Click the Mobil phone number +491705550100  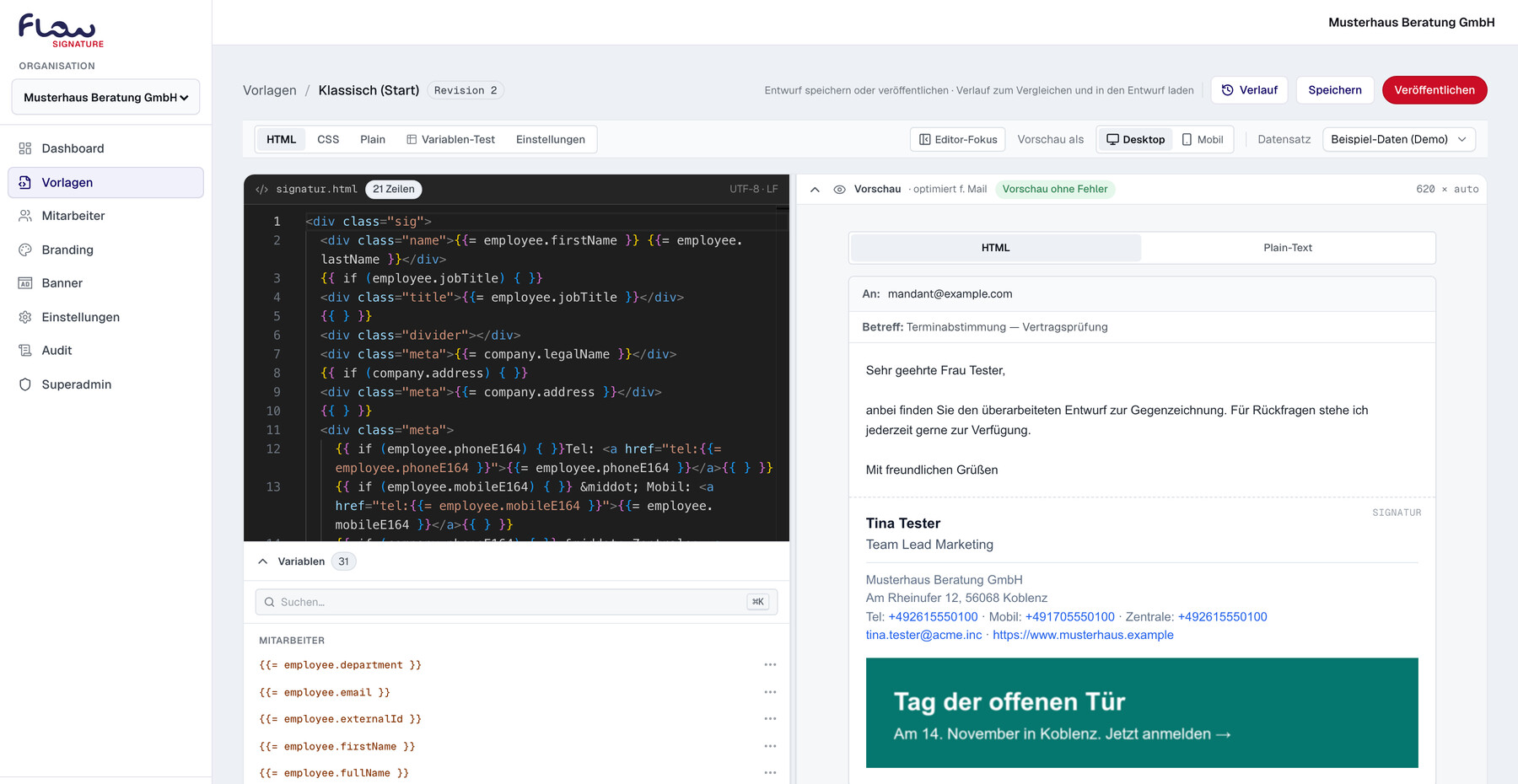1069,617
